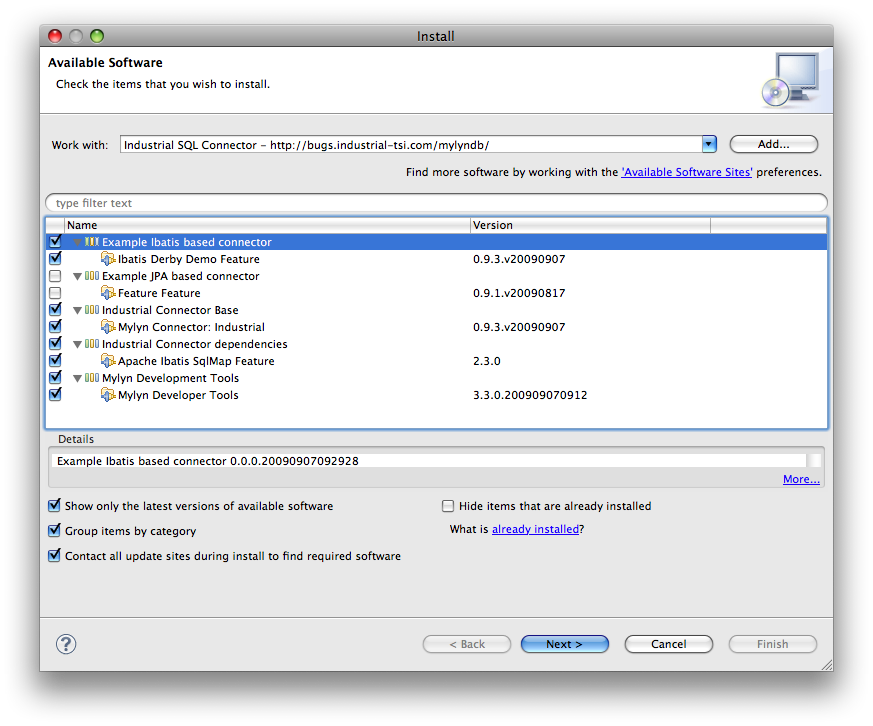
Task: Click the Mylyn Connector: Industrial feature icon
Action: pos(108,327)
